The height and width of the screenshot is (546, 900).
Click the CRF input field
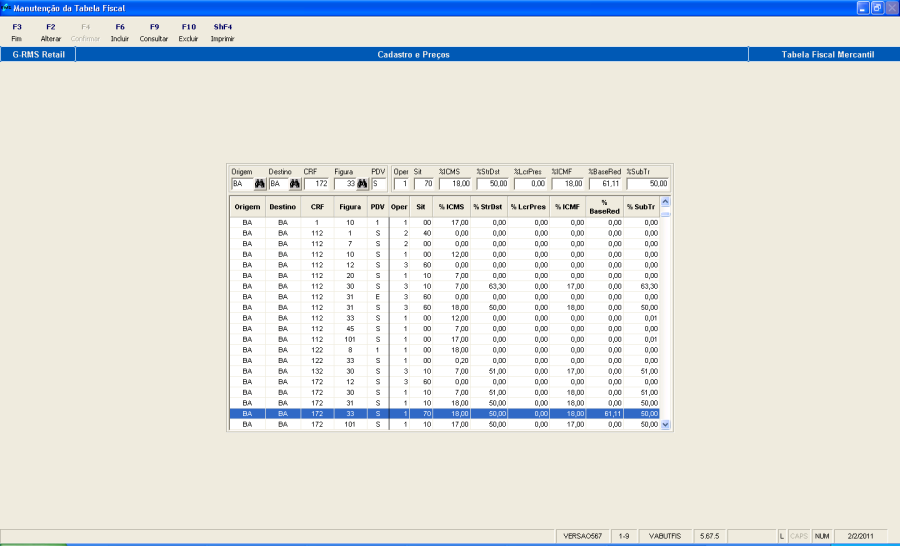[x=316, y=184]
